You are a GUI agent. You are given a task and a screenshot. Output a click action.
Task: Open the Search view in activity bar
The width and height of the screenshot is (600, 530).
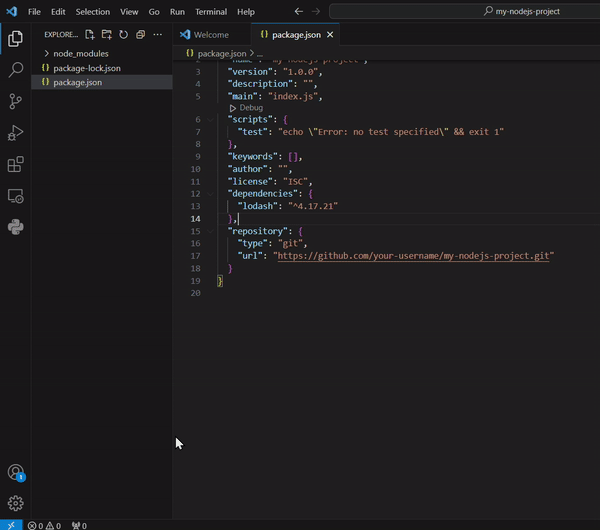point(16,70)
